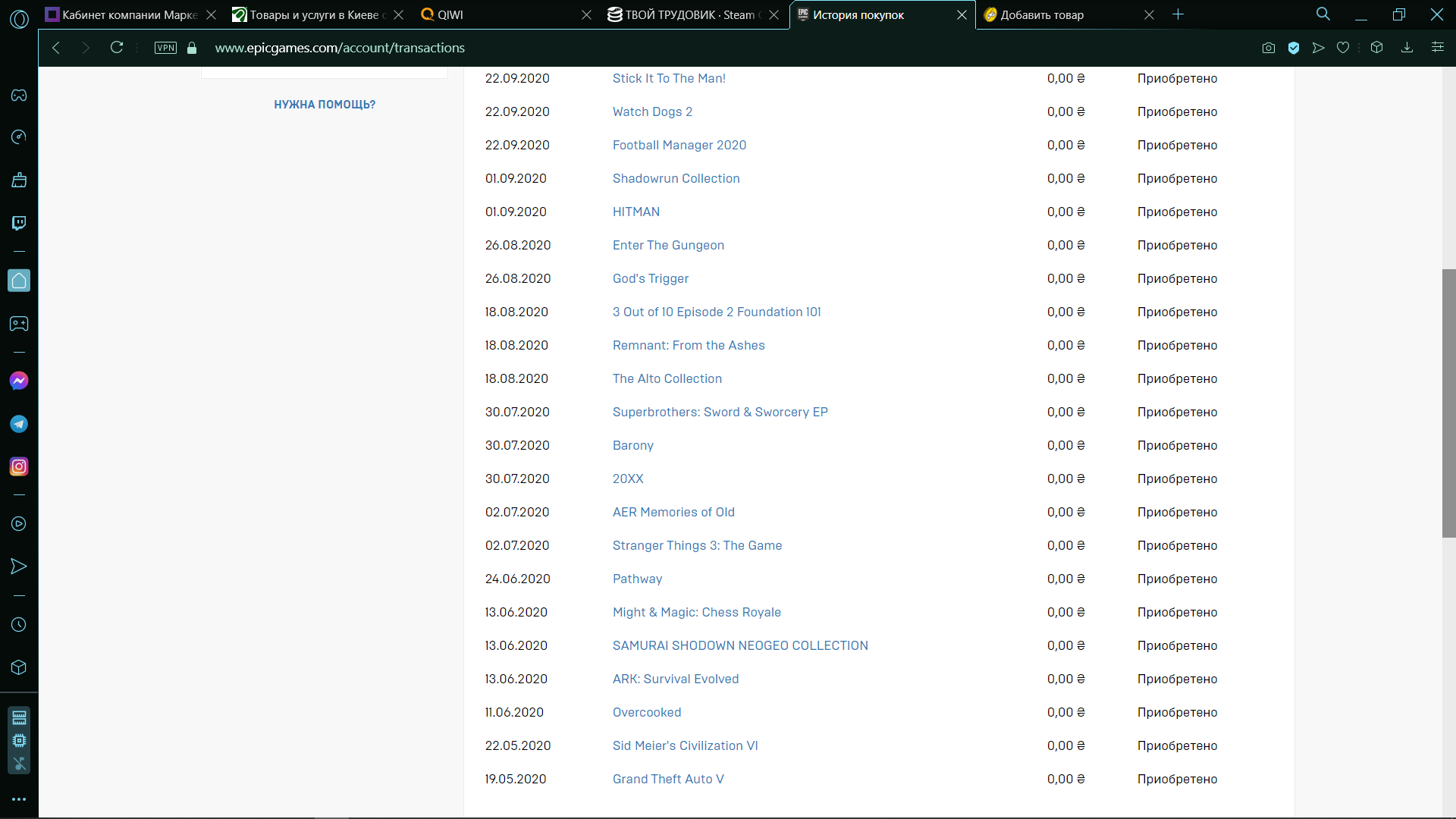Open AER Memories of Old link

(673, 512)
